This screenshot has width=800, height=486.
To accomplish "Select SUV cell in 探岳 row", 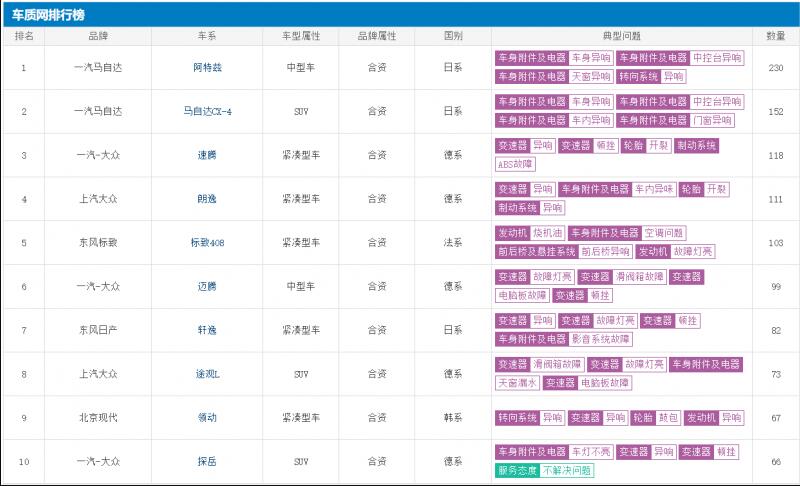I will [x=301, y=462].
